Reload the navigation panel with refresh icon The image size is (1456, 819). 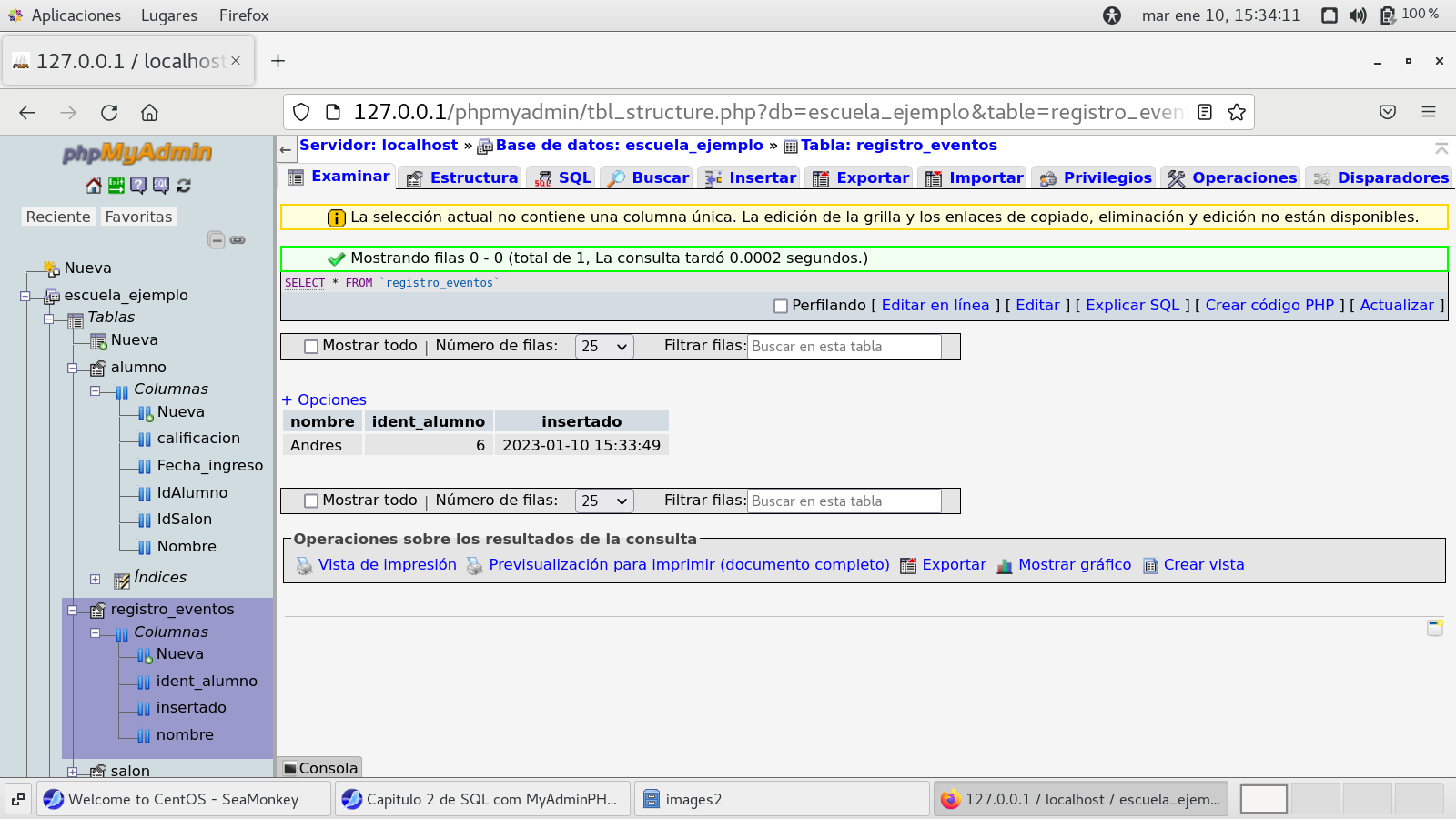tap(184, 186)
